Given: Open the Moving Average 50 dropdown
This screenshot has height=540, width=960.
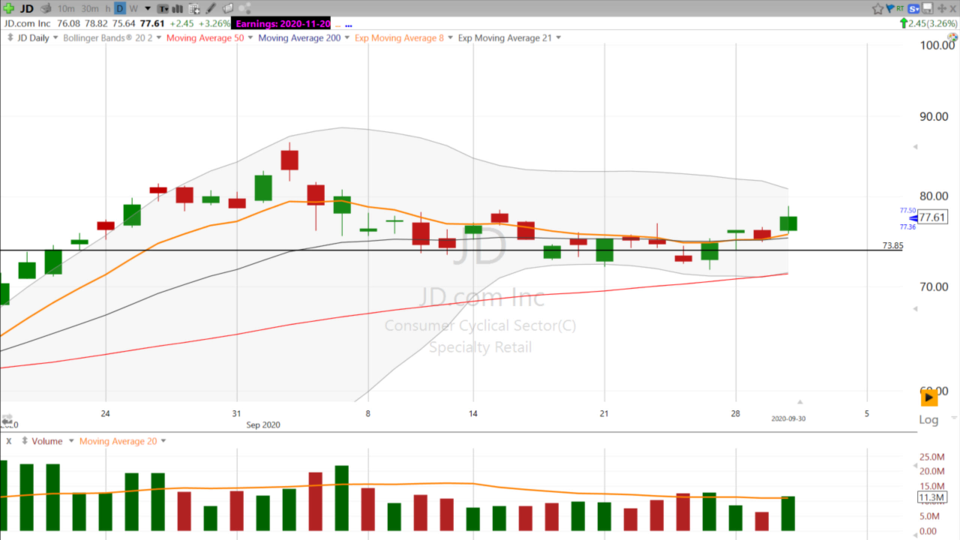Looking at the screenshot, I should [x=250, y=38].
